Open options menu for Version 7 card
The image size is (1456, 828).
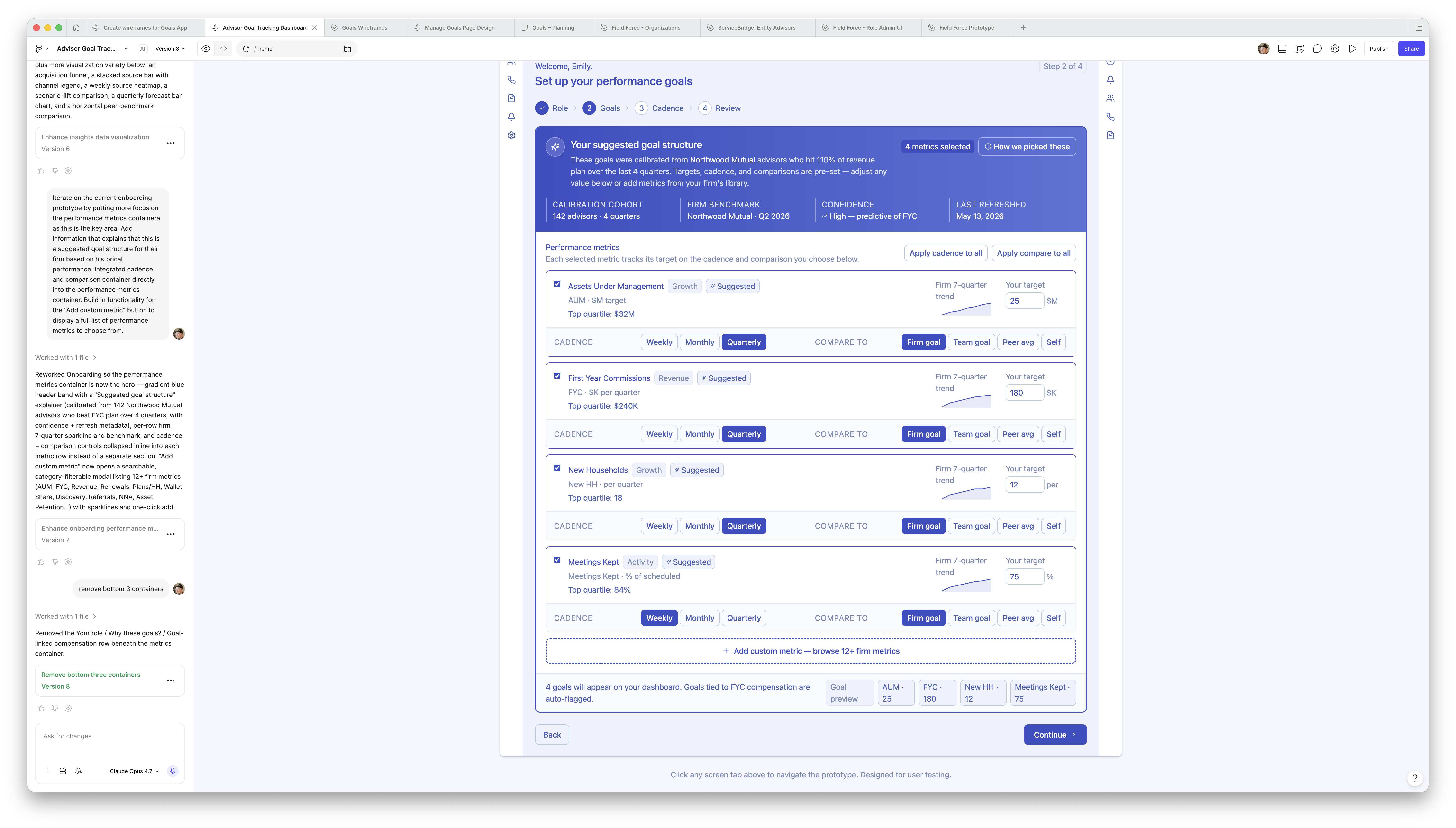[x=171, y=534]
